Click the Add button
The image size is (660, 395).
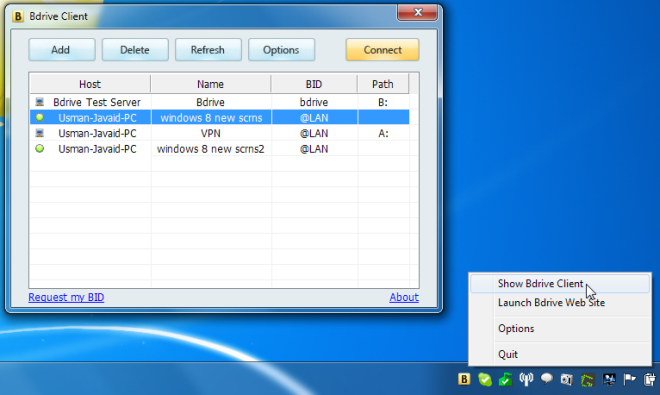pos(62,50)
